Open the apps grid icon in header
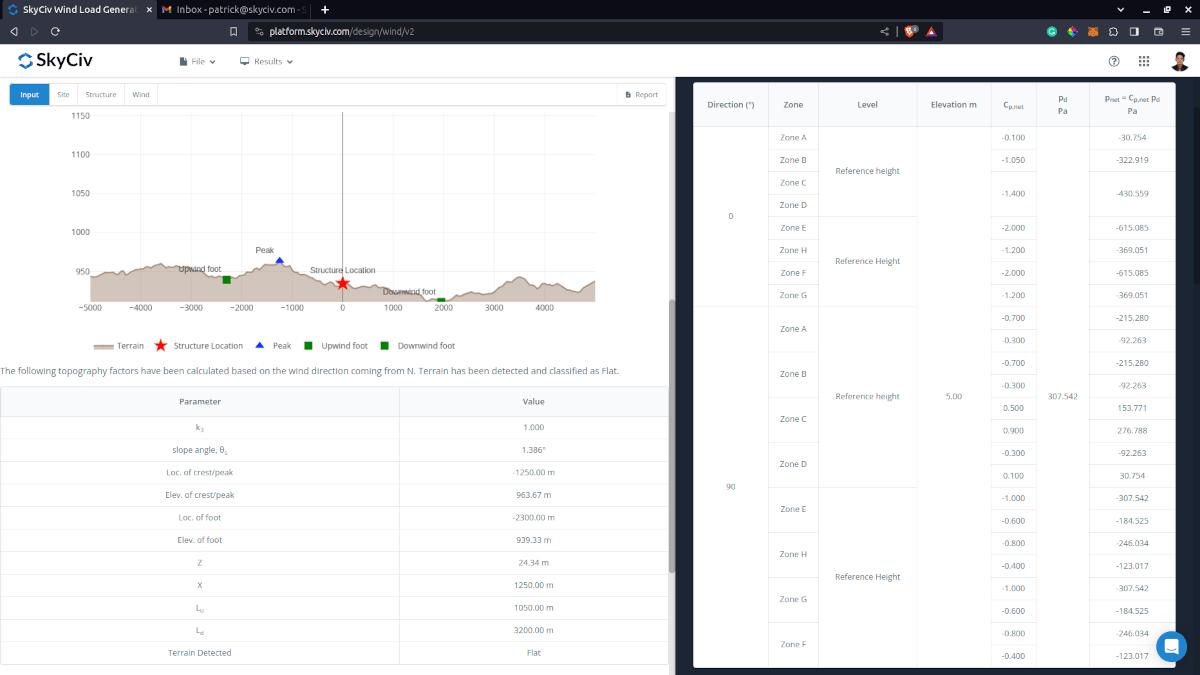 point(1144,61)
